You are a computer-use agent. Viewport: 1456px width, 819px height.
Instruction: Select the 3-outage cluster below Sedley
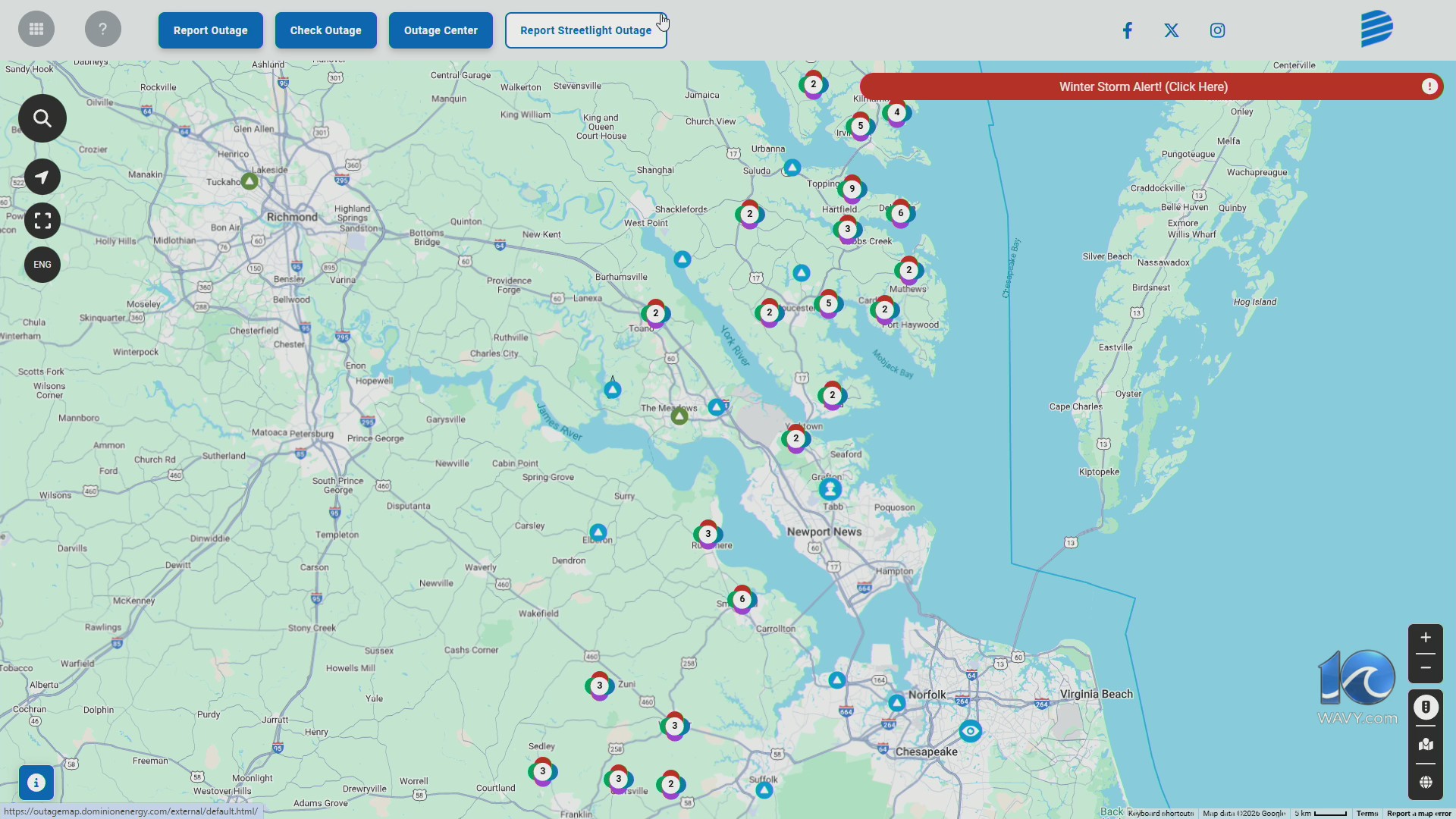[x=543, y=771]
